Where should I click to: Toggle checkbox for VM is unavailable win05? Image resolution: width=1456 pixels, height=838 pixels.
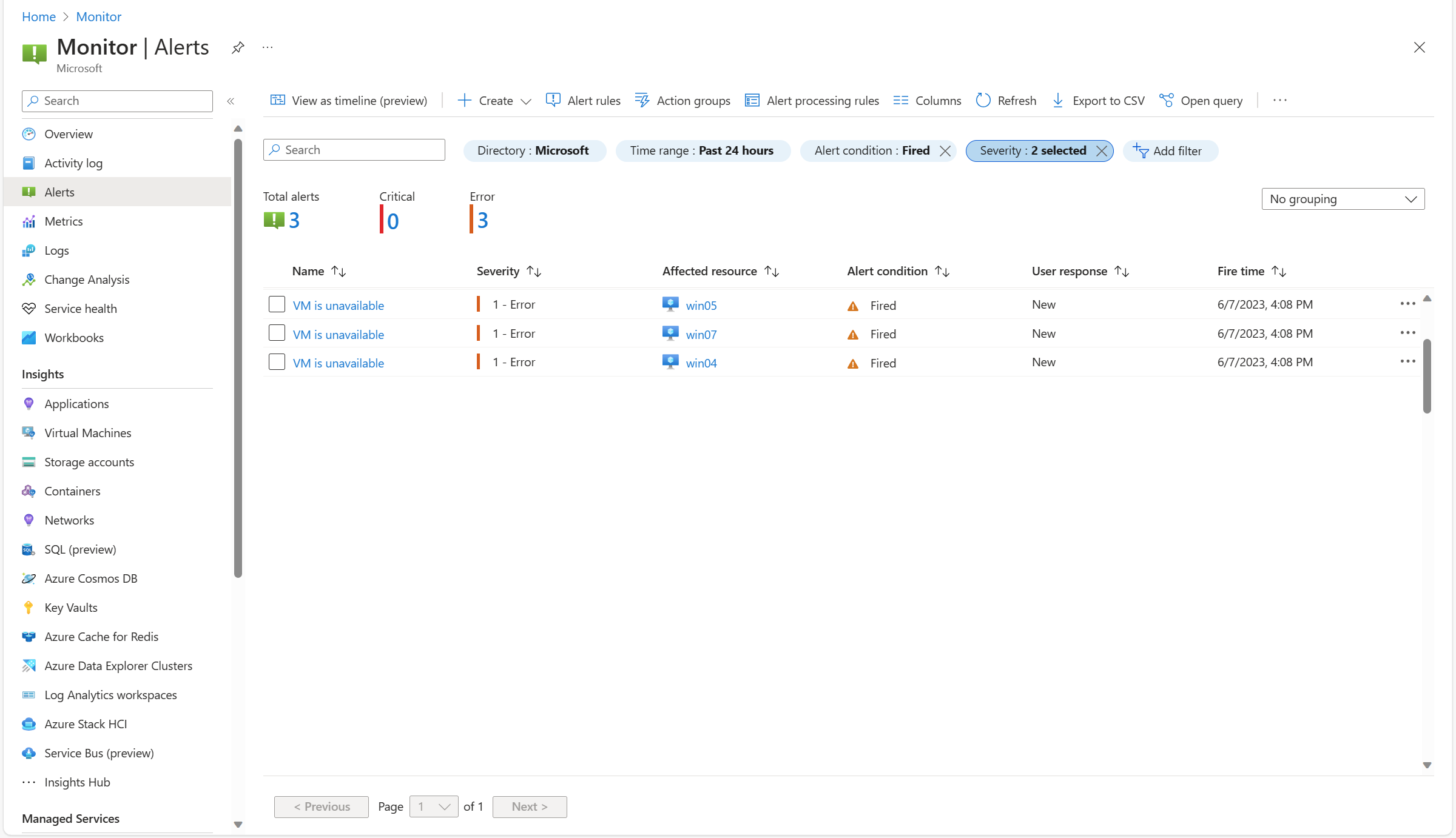[x=277, y=304]
